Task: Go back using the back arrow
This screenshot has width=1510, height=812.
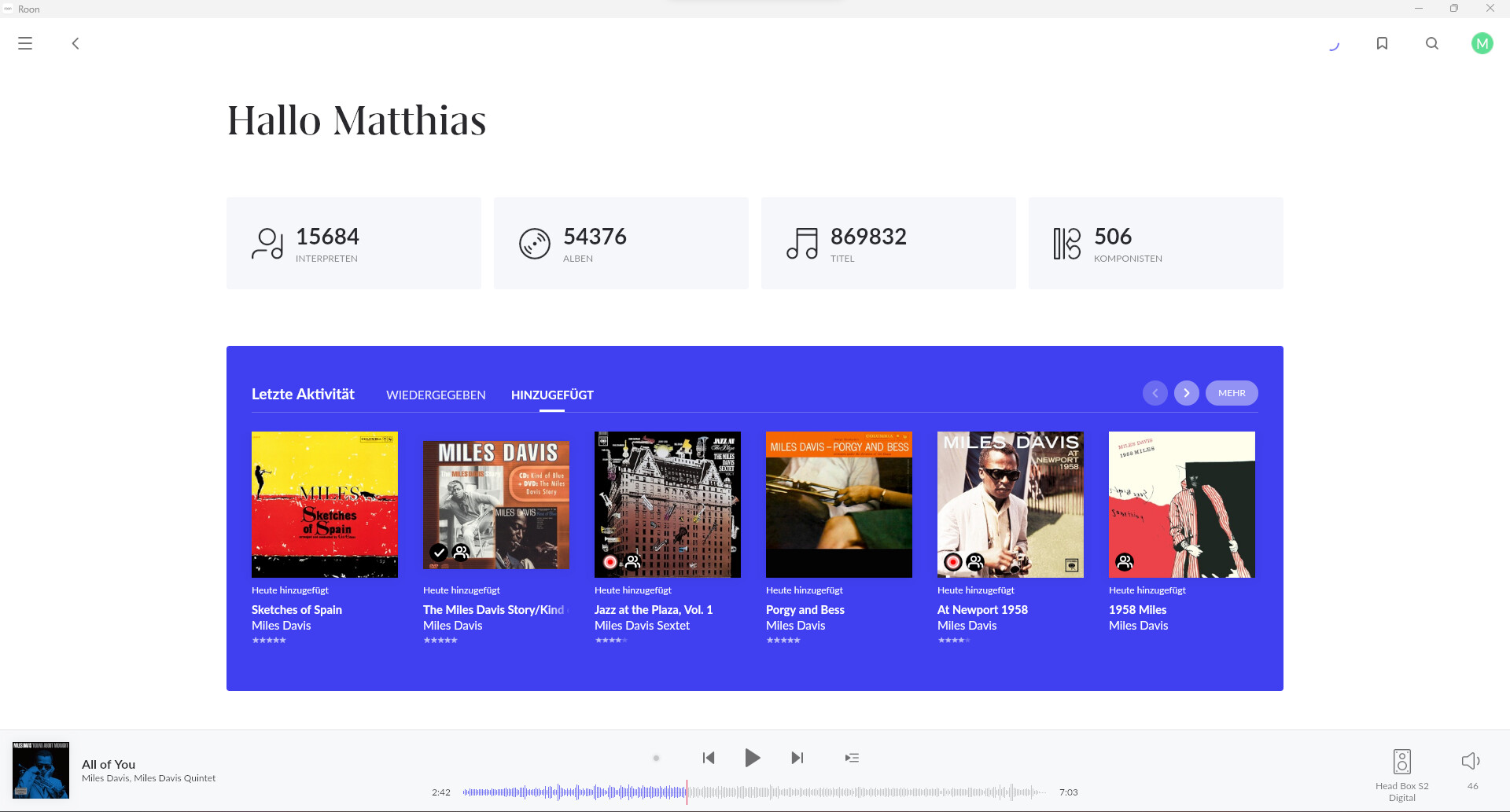Action: click(x=75, y=43)
